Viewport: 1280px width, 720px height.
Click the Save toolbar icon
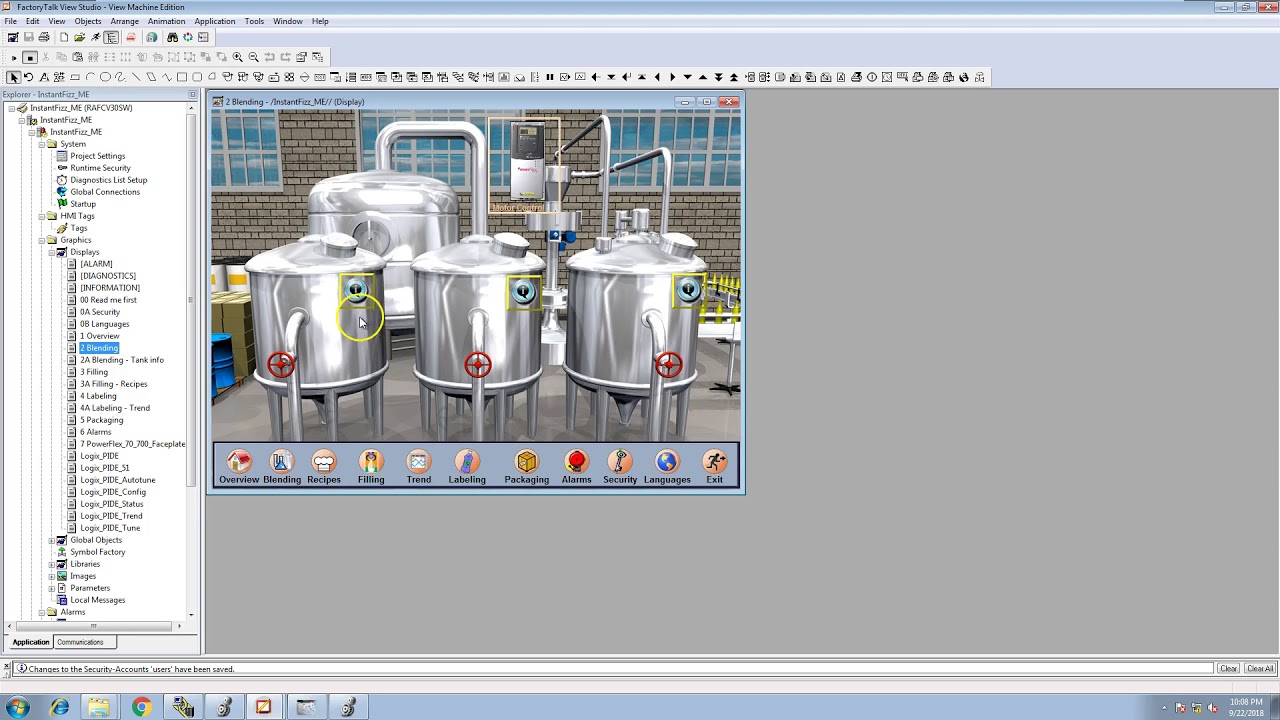point(28,37)
